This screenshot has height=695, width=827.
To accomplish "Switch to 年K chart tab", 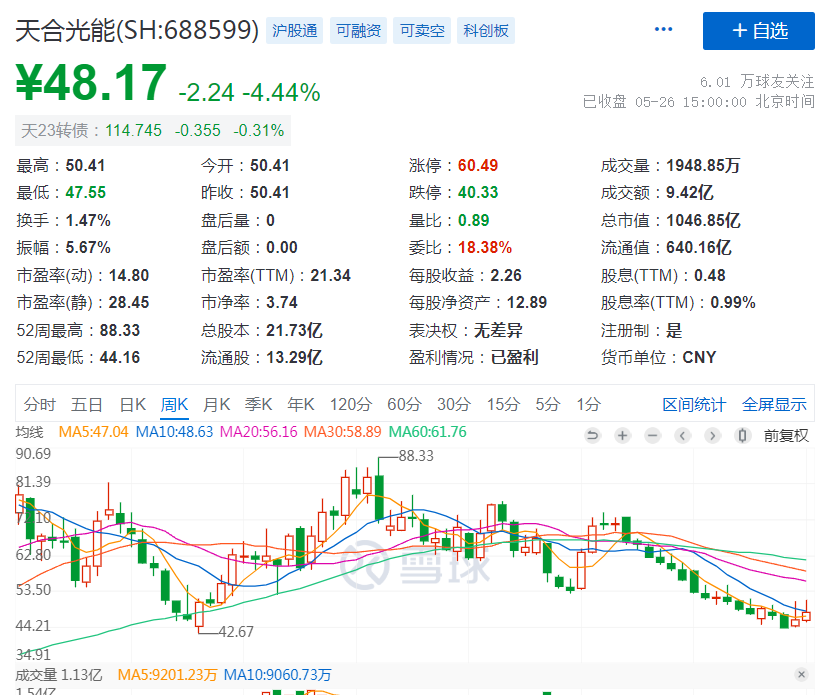I will (x=301, y=404).
